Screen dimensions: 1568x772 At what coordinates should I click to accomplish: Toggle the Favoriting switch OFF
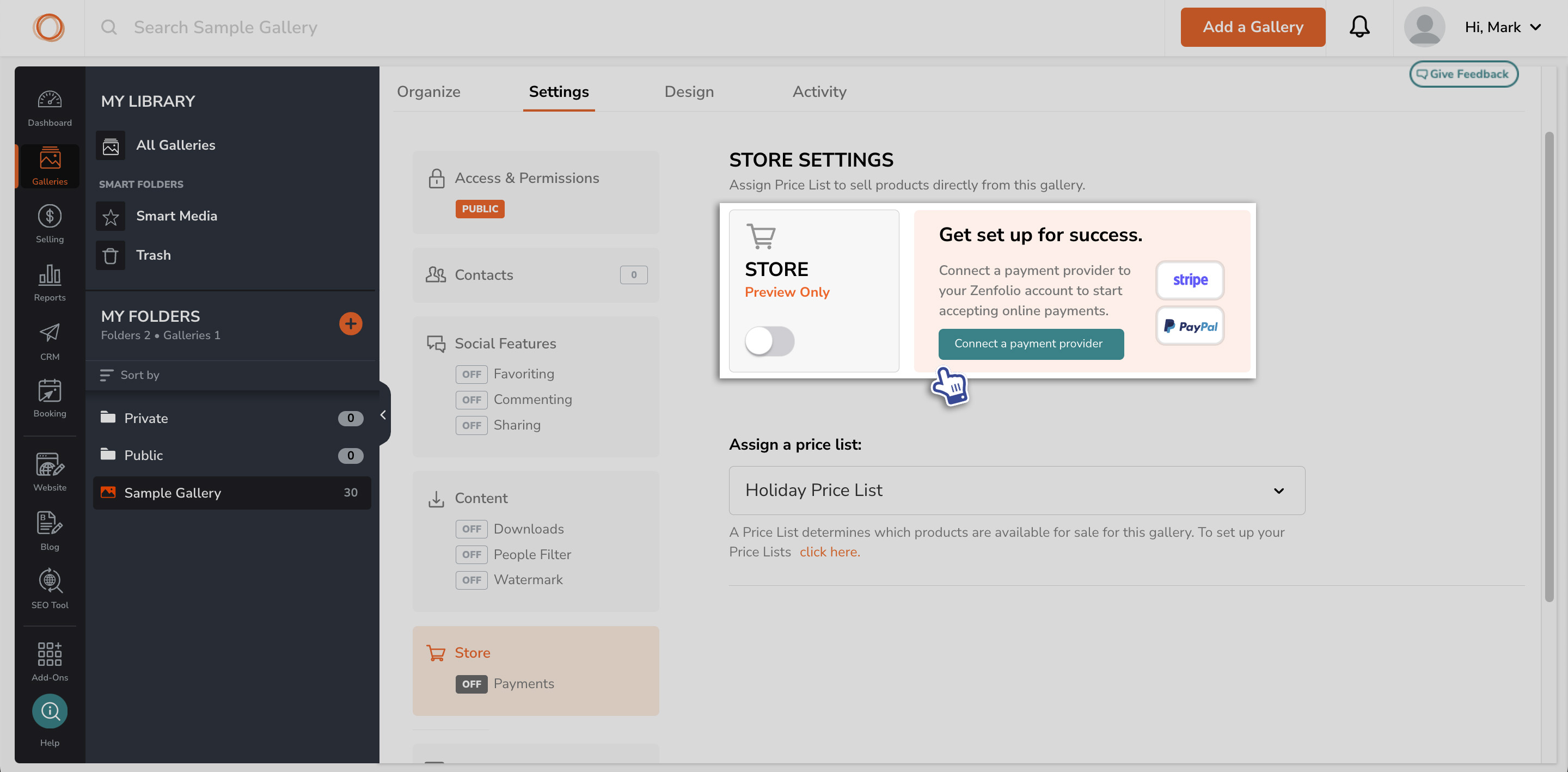coord(470,374)
